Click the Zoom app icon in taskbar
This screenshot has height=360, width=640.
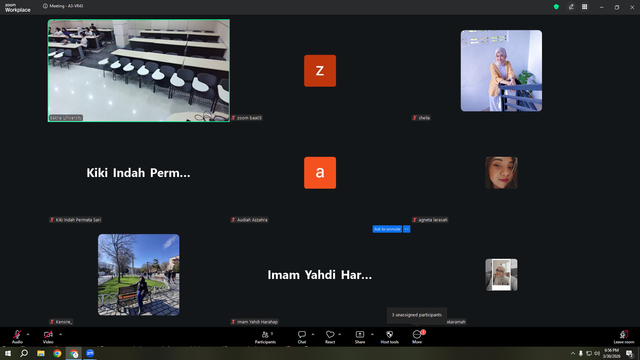coord(90,353)
